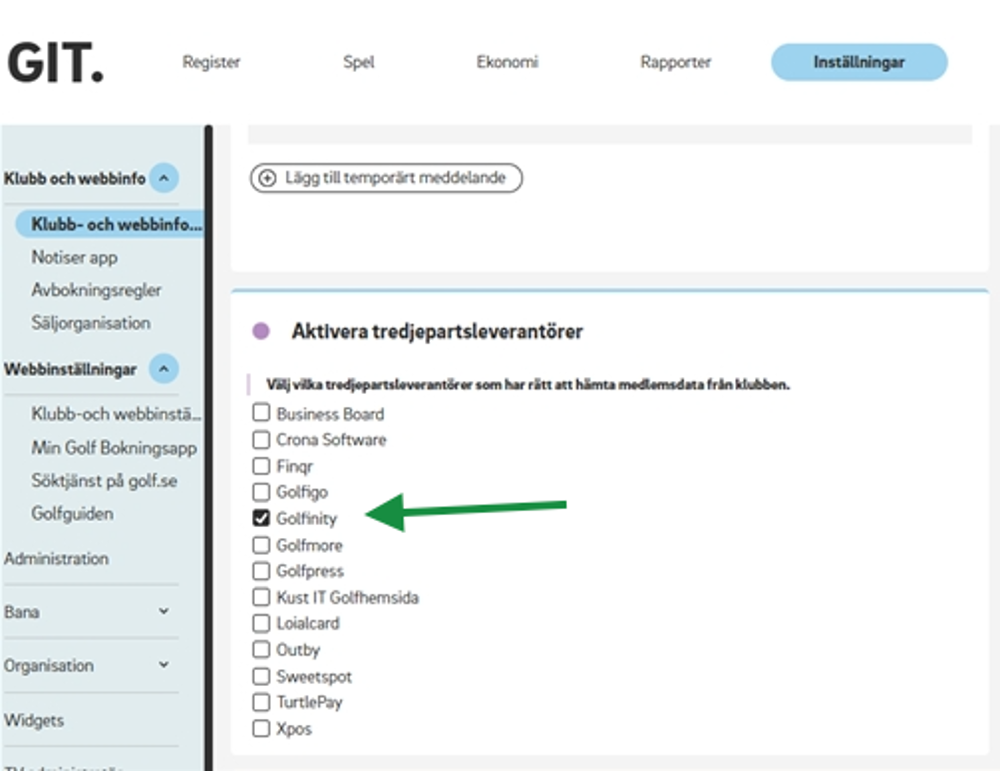Click the Bana section label

point(22,612)
